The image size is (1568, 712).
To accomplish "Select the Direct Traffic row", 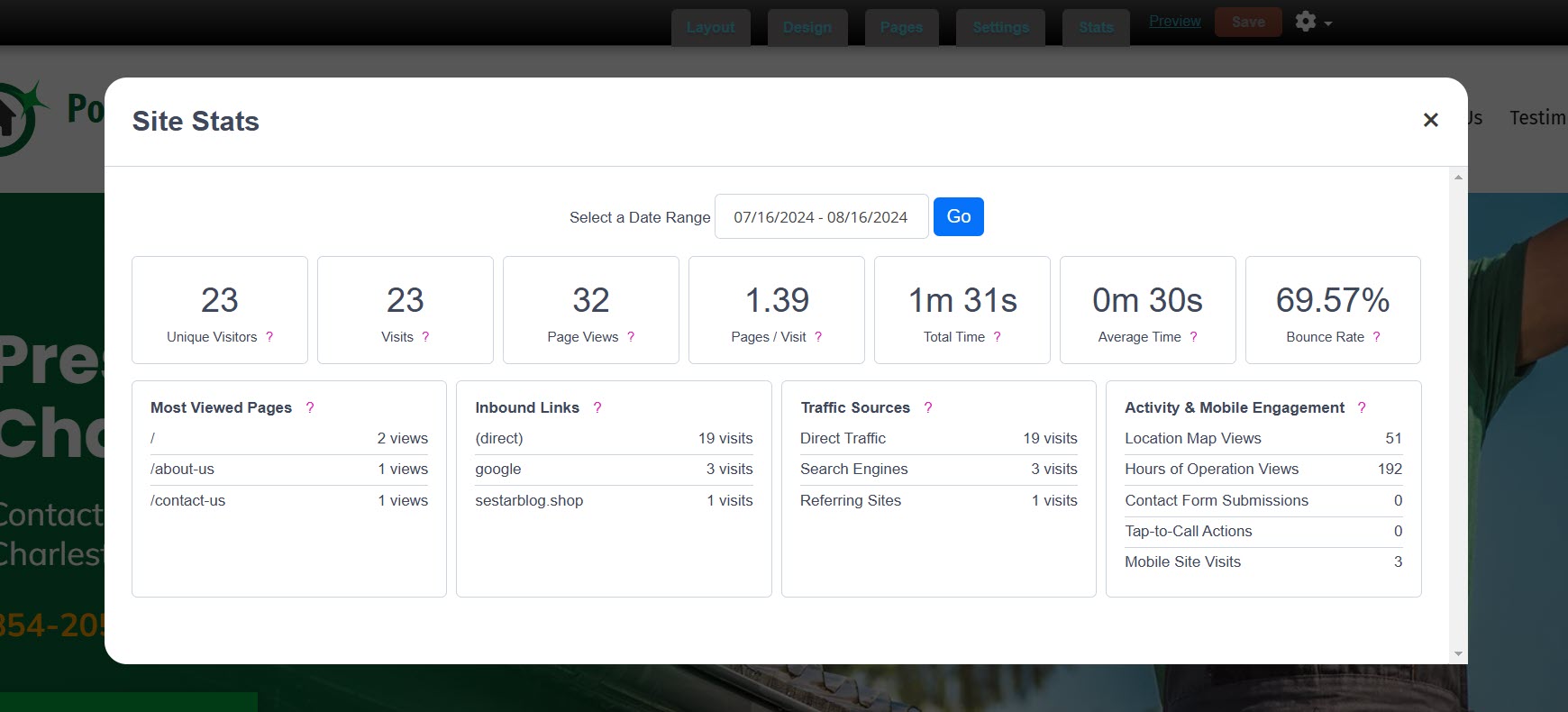I will [x=939, y=438].
